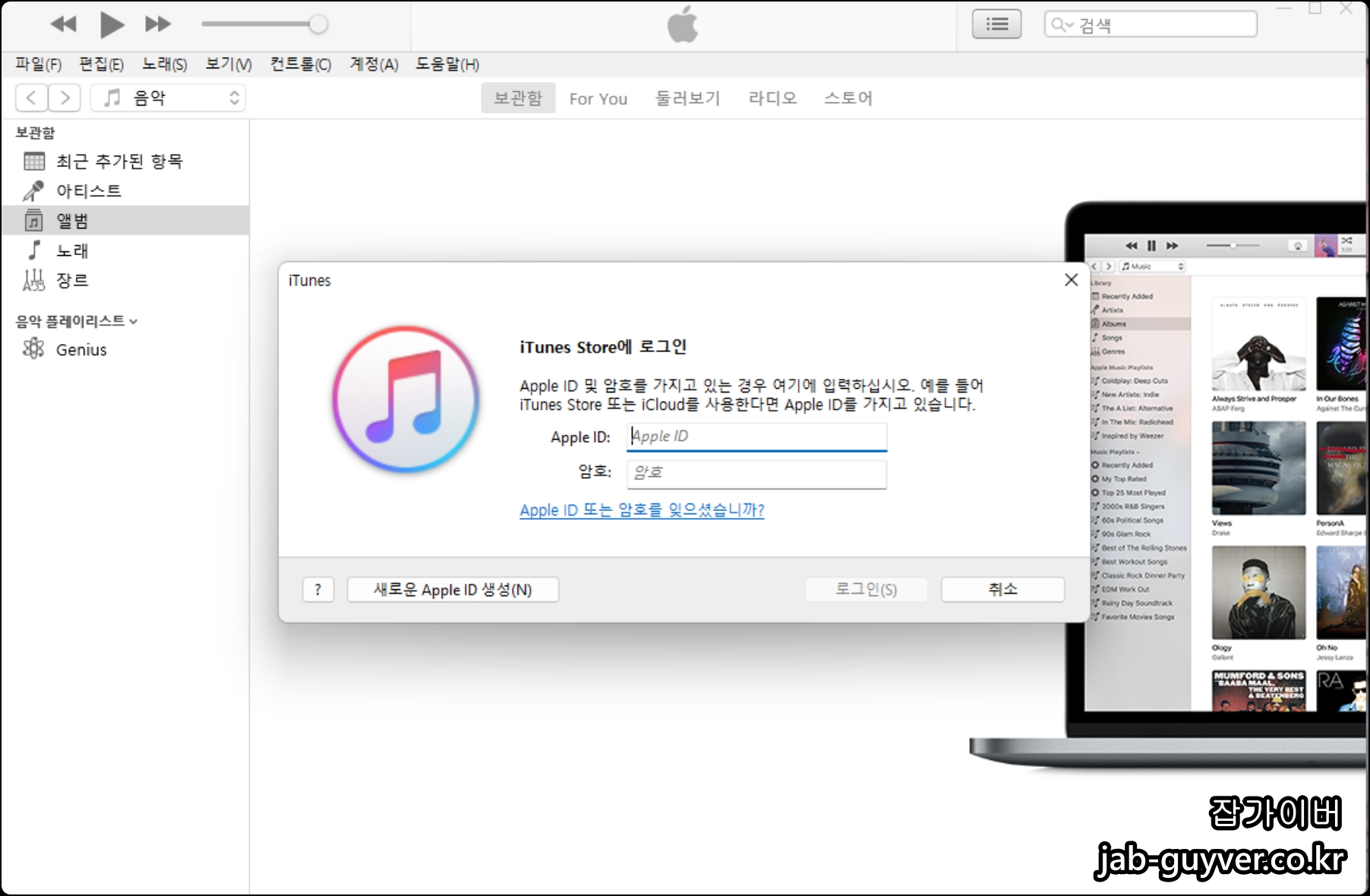Open the 보기(V) menu
The height and width of the screenshot is (896, 1370).
point(229,65)
